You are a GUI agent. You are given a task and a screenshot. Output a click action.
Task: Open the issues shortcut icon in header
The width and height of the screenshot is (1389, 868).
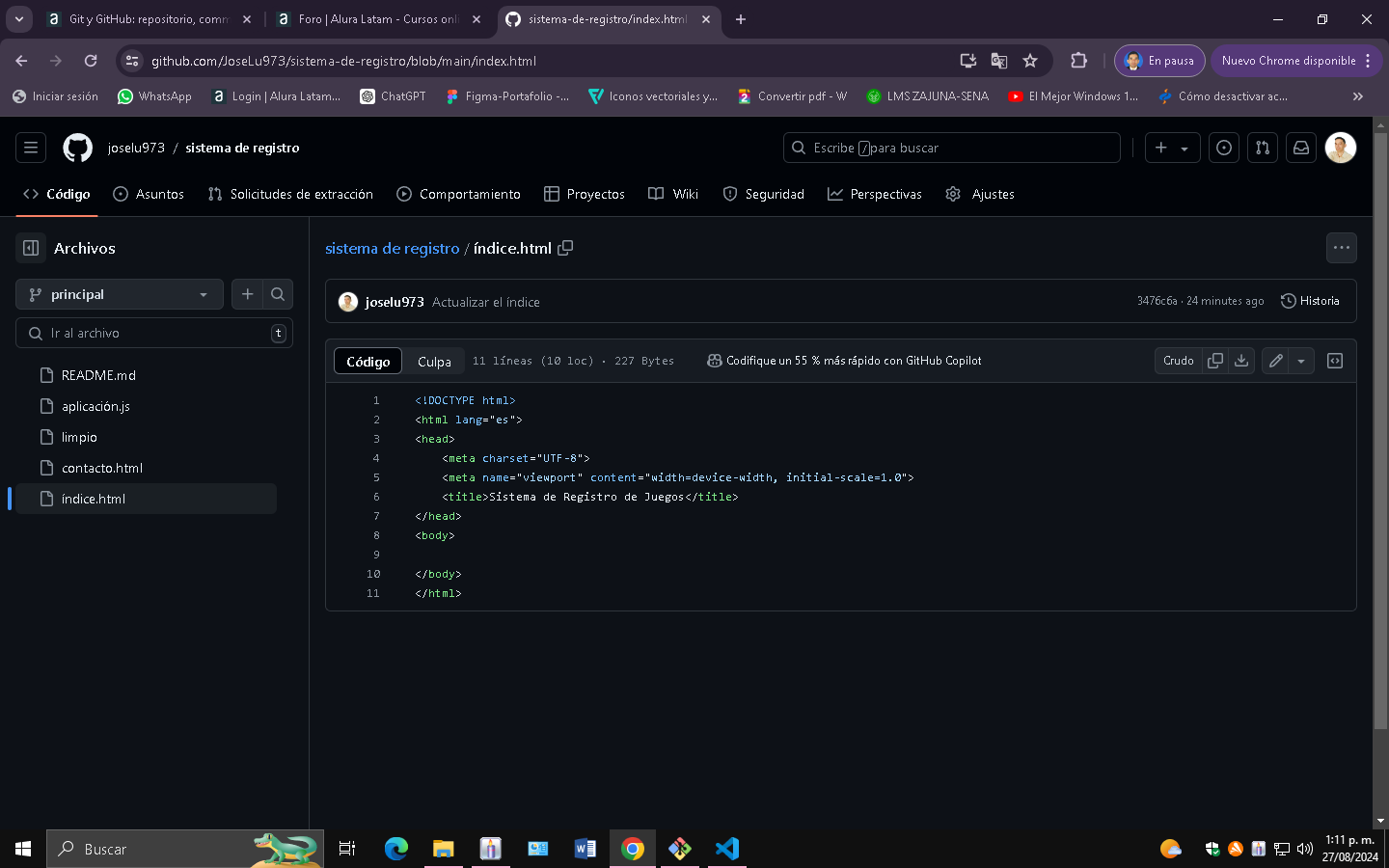[1224, 148]
